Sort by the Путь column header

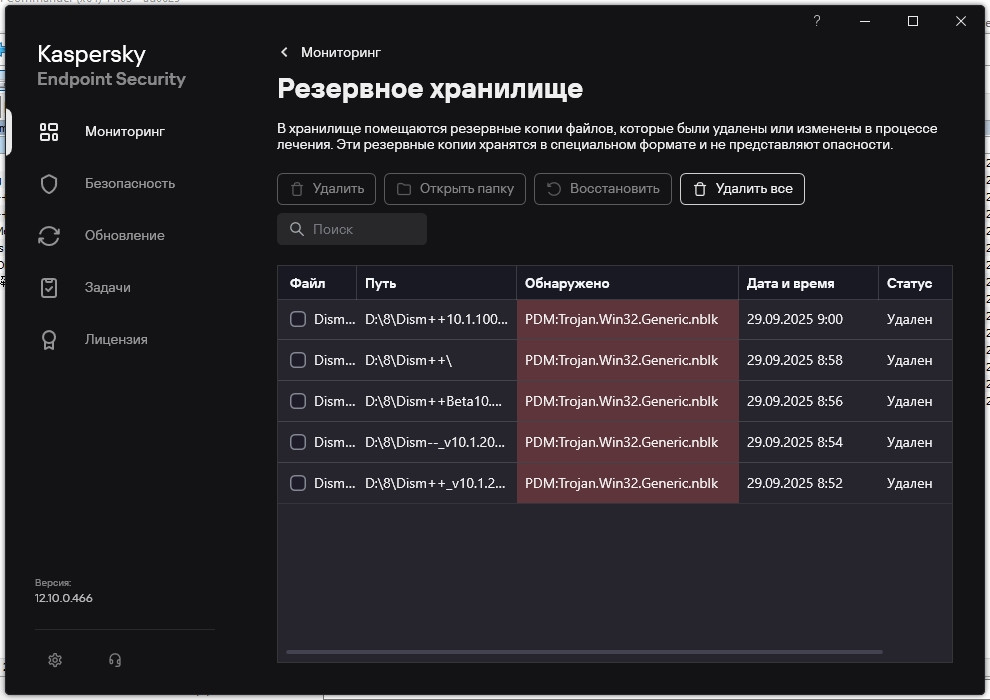436,283
